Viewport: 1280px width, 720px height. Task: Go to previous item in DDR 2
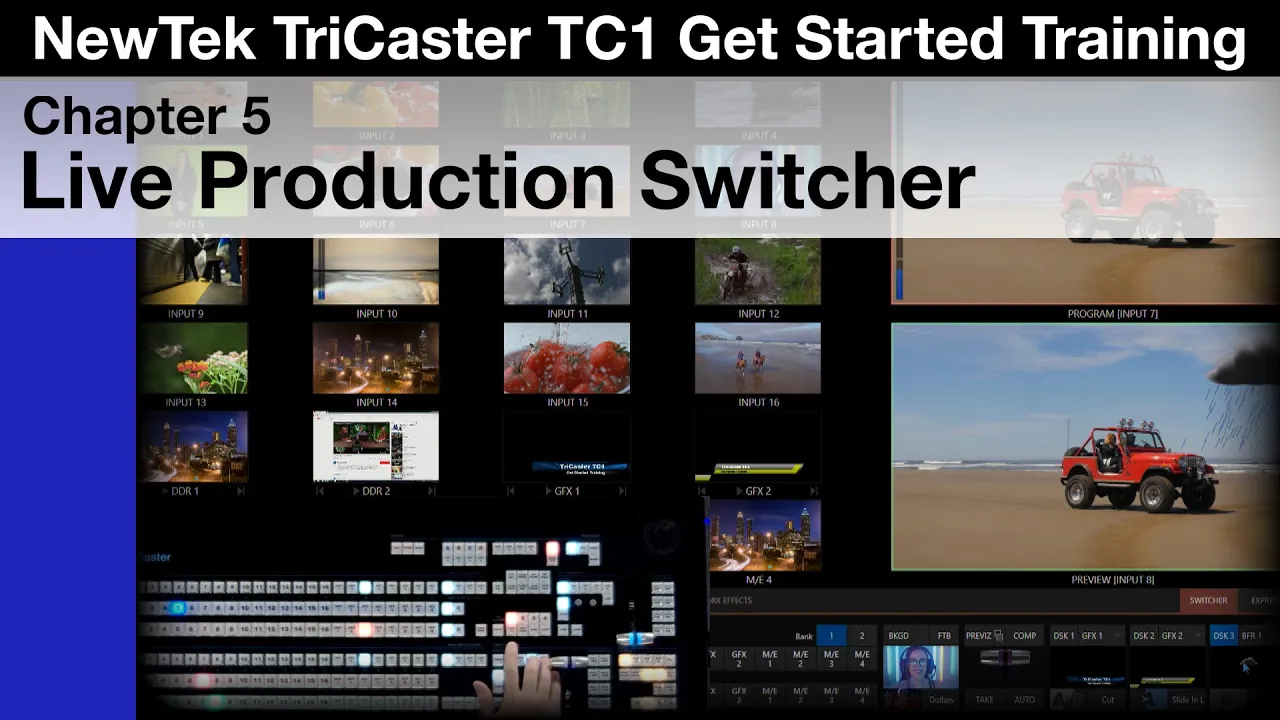tap(320, 491)
